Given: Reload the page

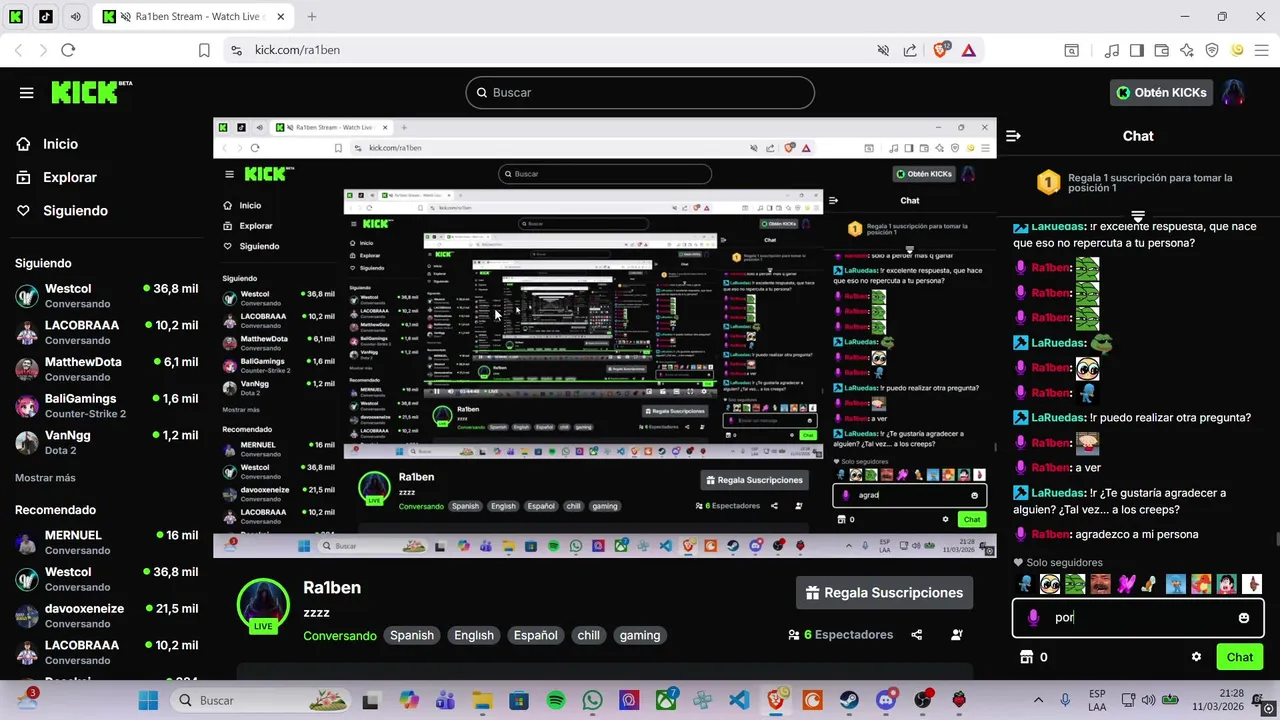Looking at the screenshot, I should 68,50.
